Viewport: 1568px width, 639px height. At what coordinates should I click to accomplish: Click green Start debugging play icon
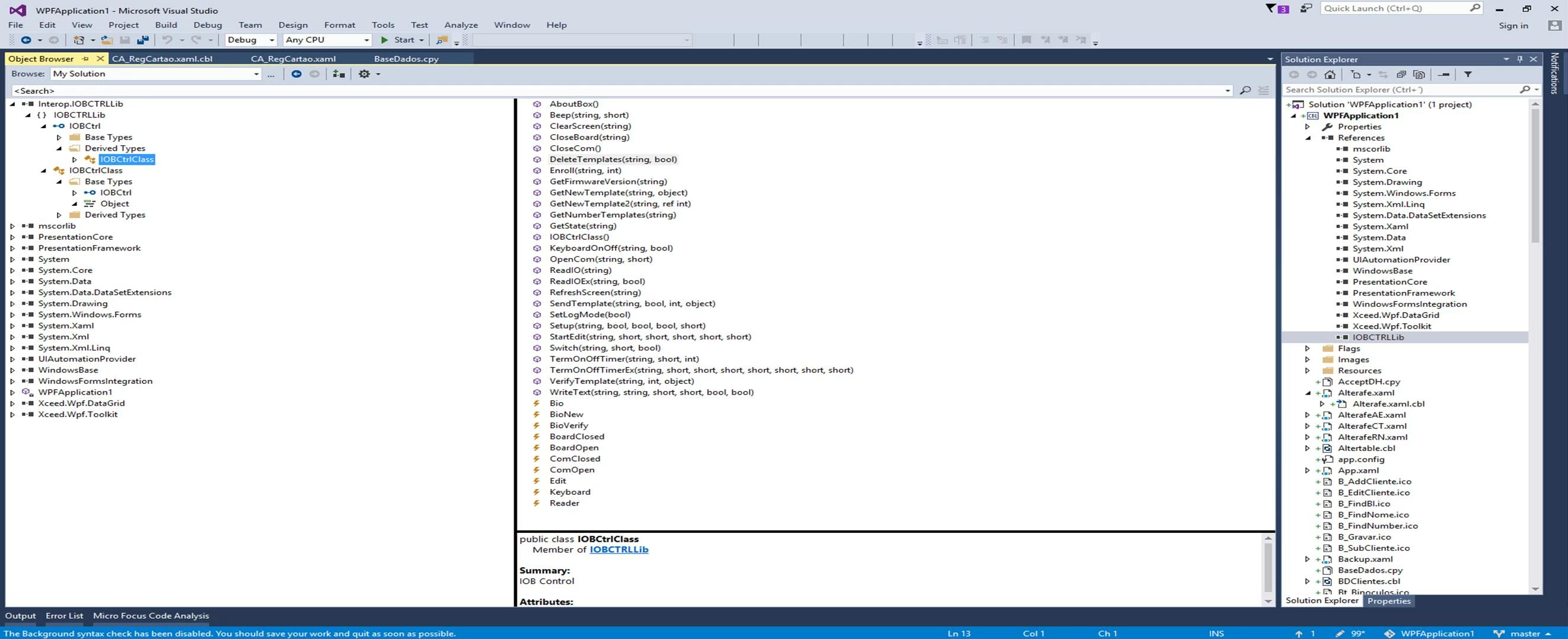click(384, 40)
